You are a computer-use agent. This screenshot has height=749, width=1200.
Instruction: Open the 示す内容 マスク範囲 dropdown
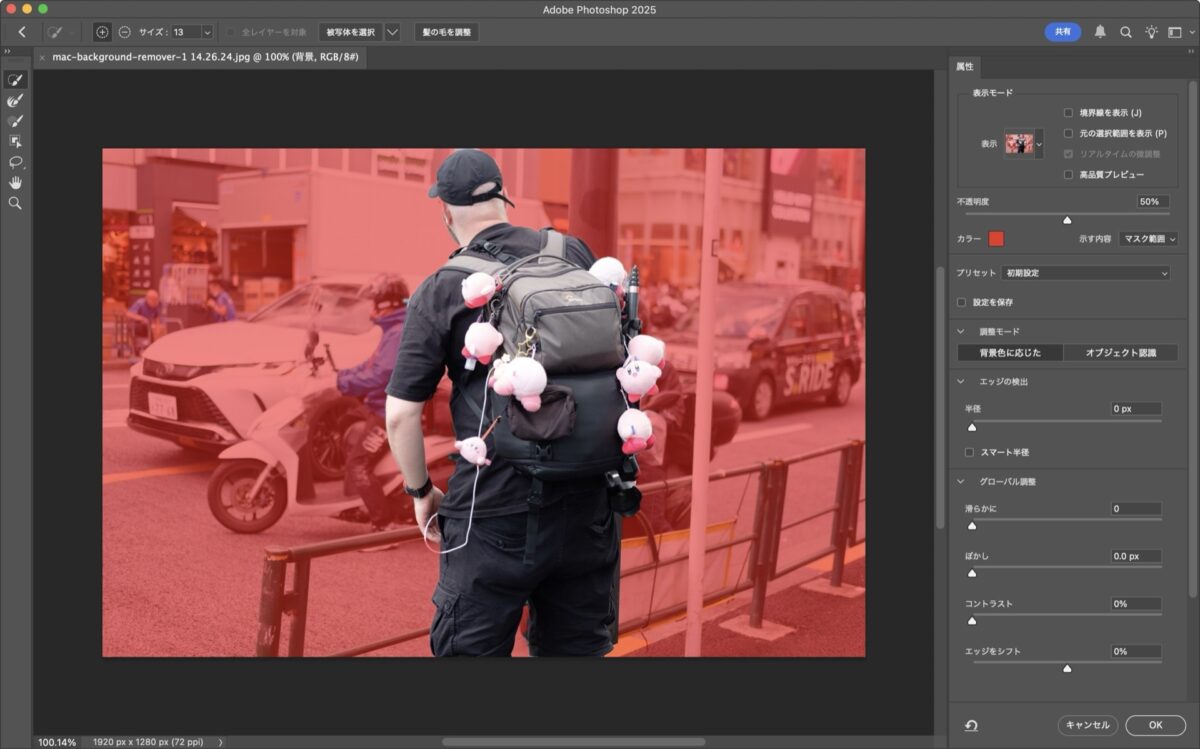pos(1148,239)
